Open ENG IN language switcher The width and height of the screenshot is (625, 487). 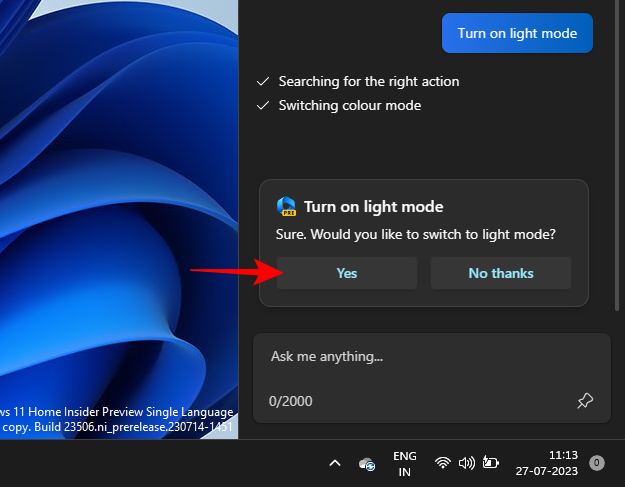[405, 463]
